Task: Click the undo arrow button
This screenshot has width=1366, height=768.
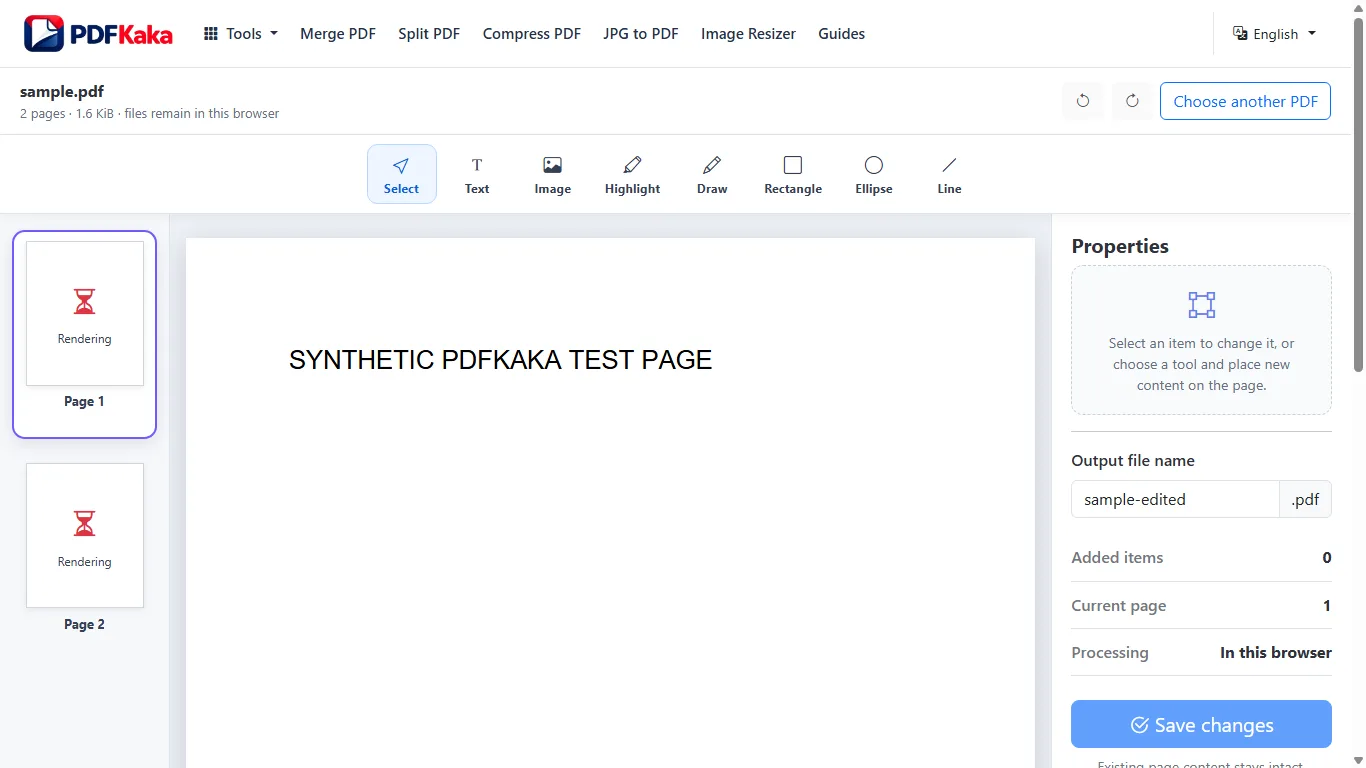Action: (1083, 101)
